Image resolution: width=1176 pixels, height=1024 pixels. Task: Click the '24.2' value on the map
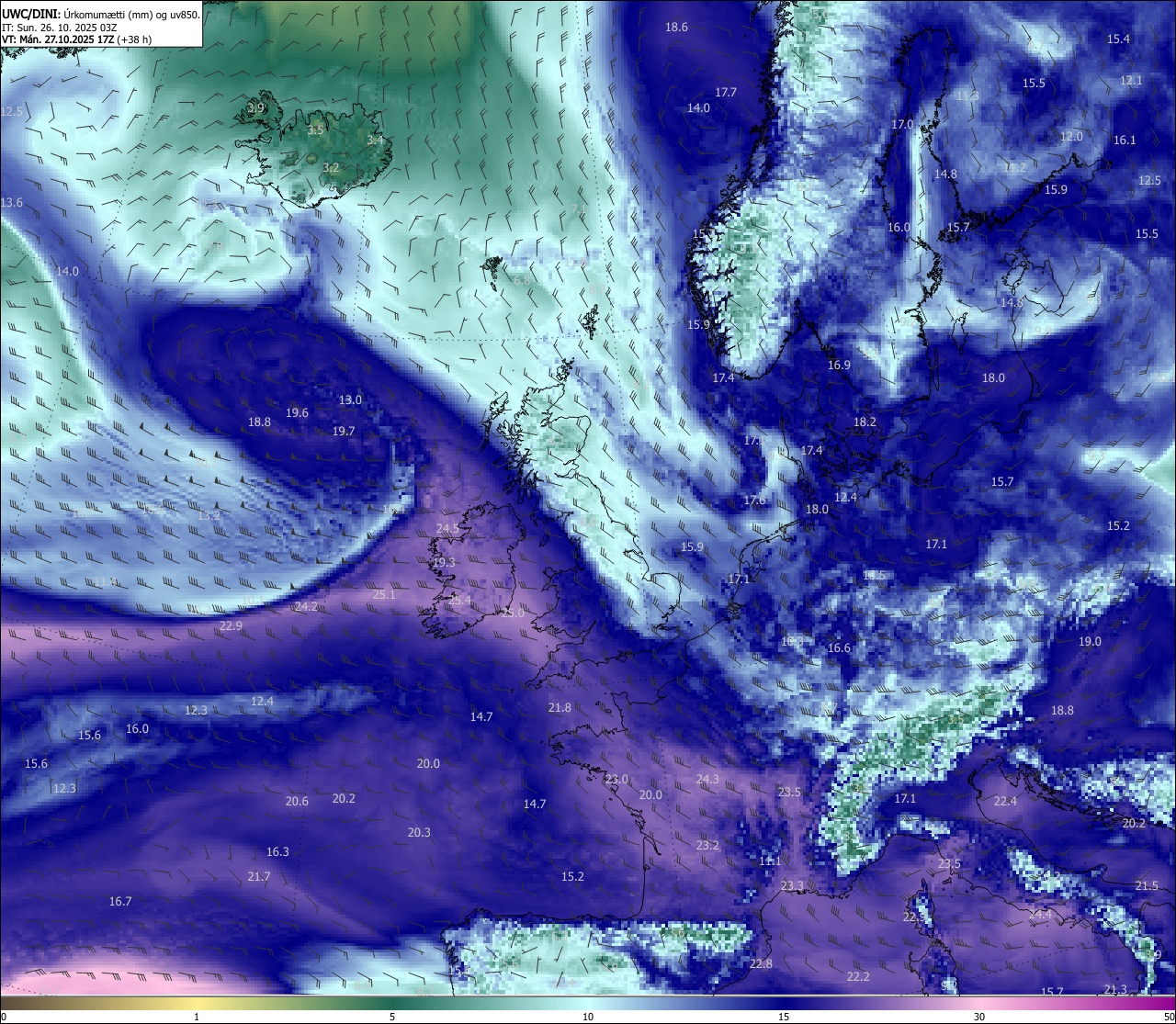click(x=306, y=607)
